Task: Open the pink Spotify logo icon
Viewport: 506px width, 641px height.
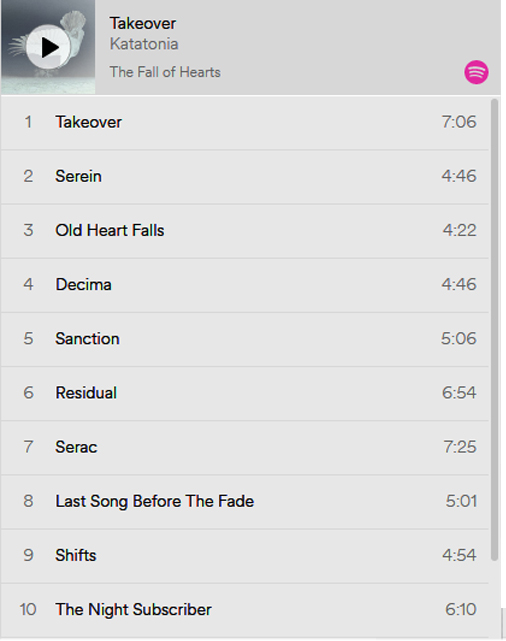Action: pyautogui.click(x=476, y=72)
